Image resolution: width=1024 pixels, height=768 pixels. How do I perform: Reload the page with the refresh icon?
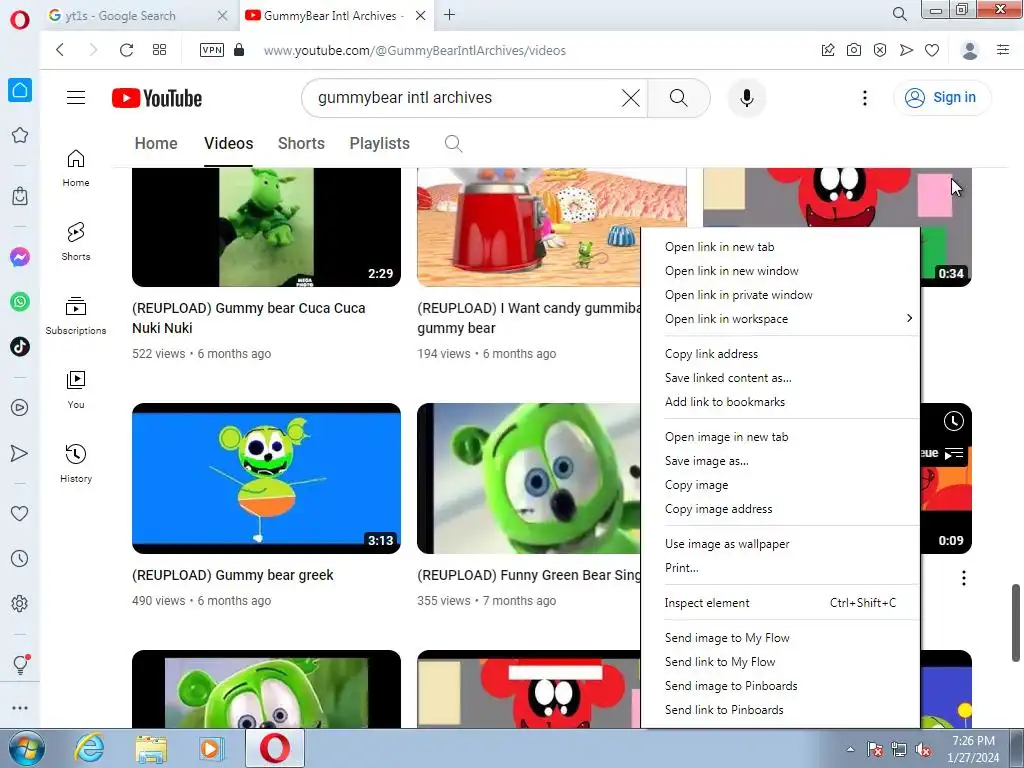126,50
